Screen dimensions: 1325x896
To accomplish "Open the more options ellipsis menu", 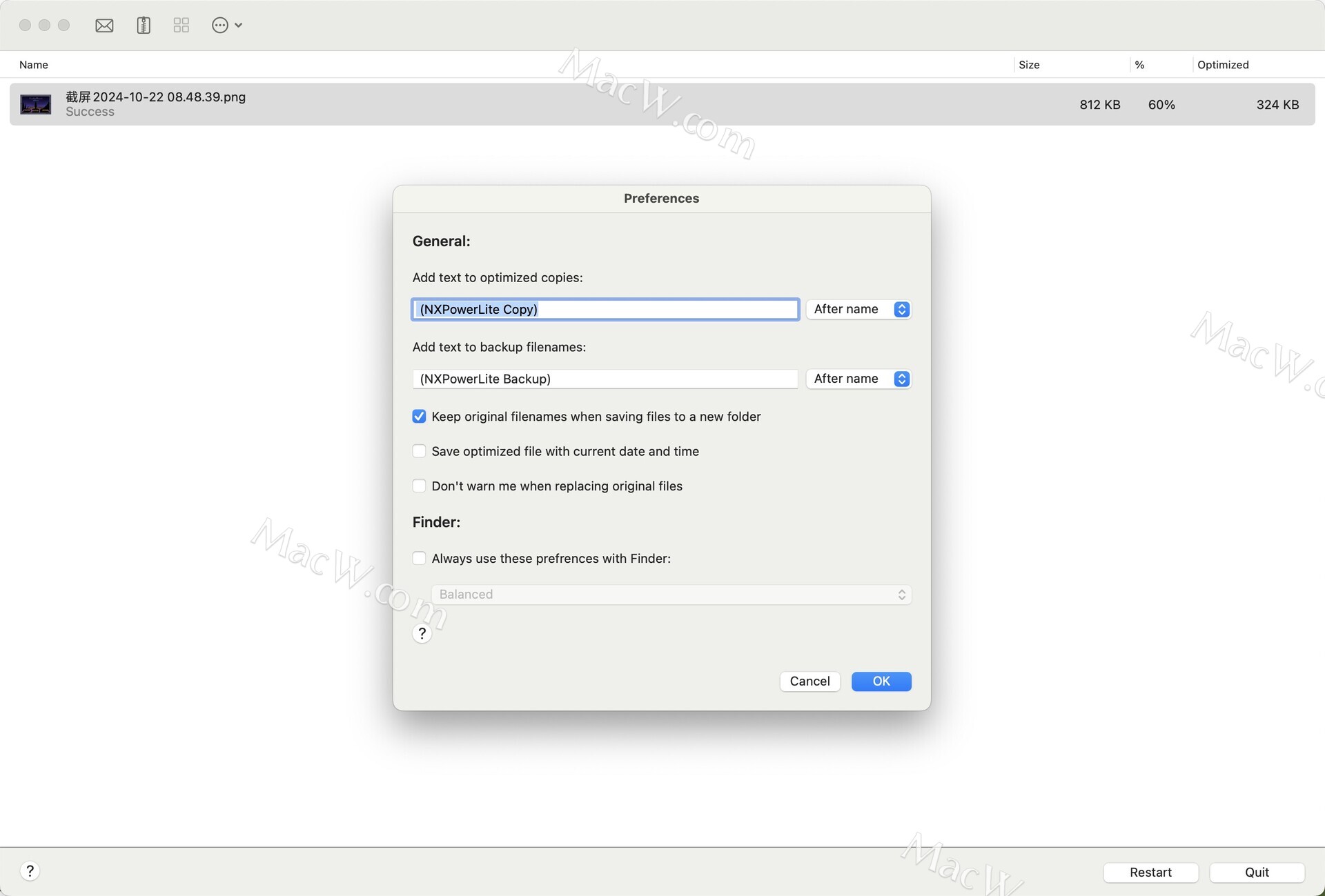I will (226, 26).
